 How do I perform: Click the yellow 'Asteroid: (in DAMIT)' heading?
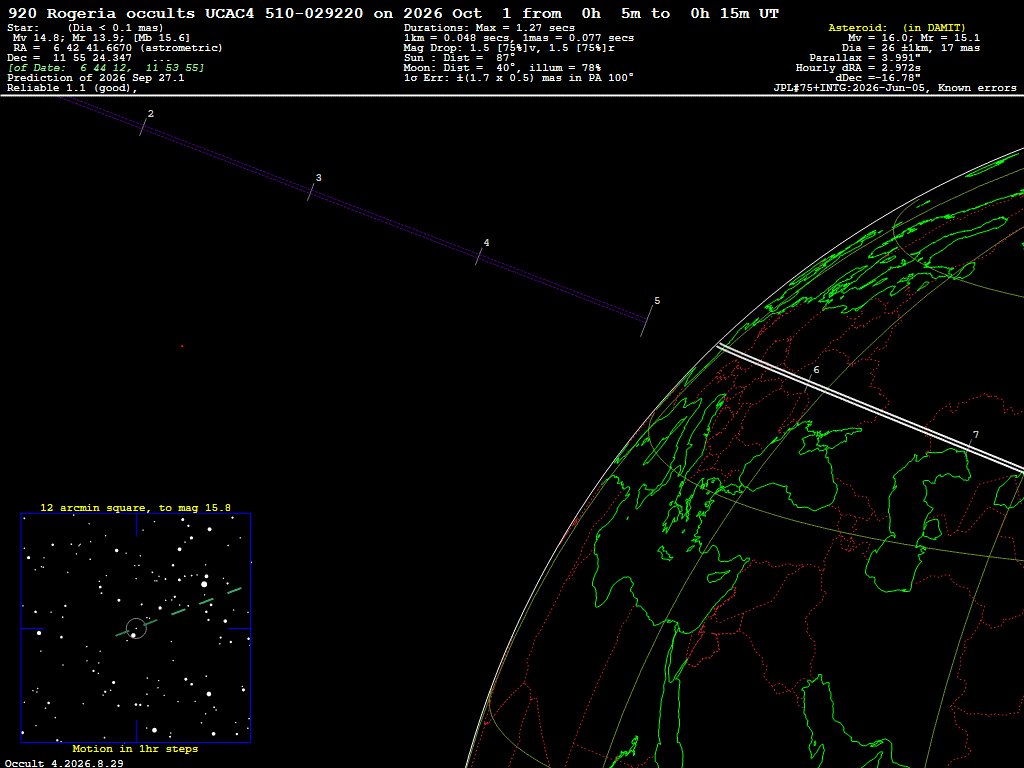[897, 27]
